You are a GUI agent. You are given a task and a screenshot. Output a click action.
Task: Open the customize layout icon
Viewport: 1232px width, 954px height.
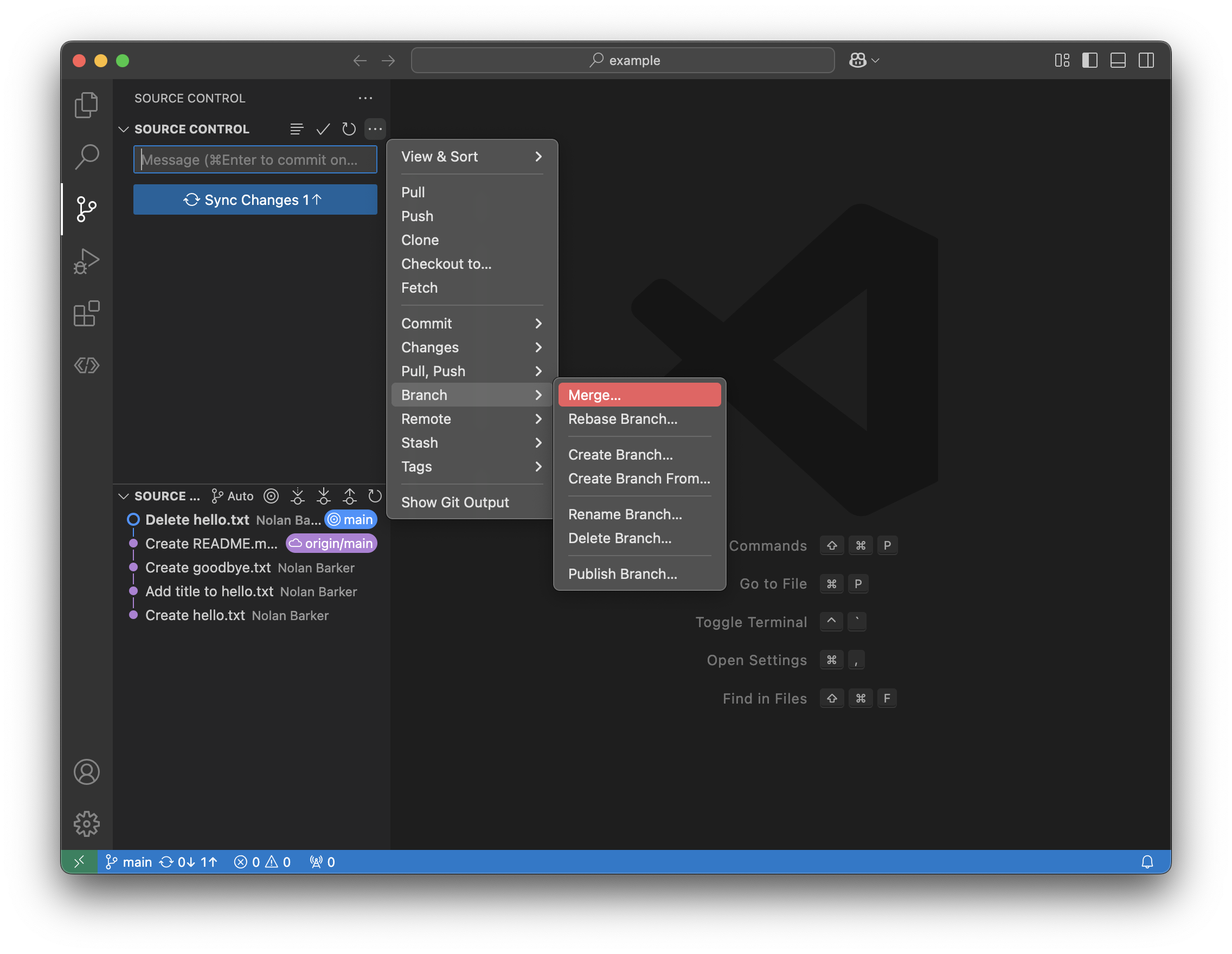[1062, 60]
